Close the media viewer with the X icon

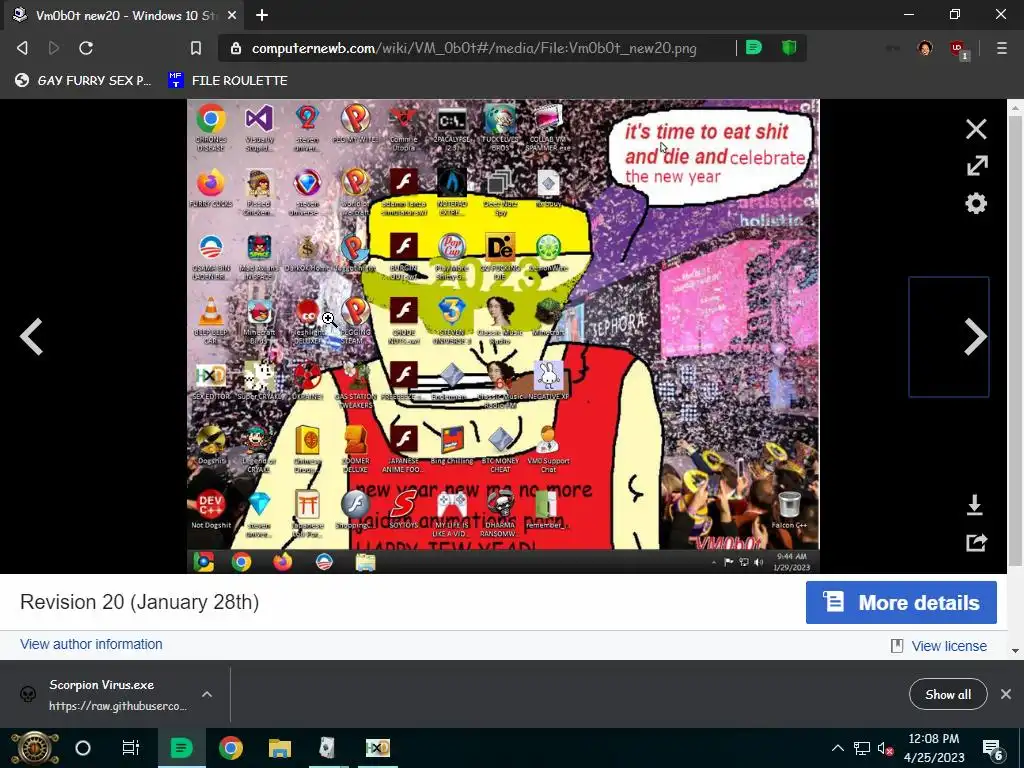[976, 129]
